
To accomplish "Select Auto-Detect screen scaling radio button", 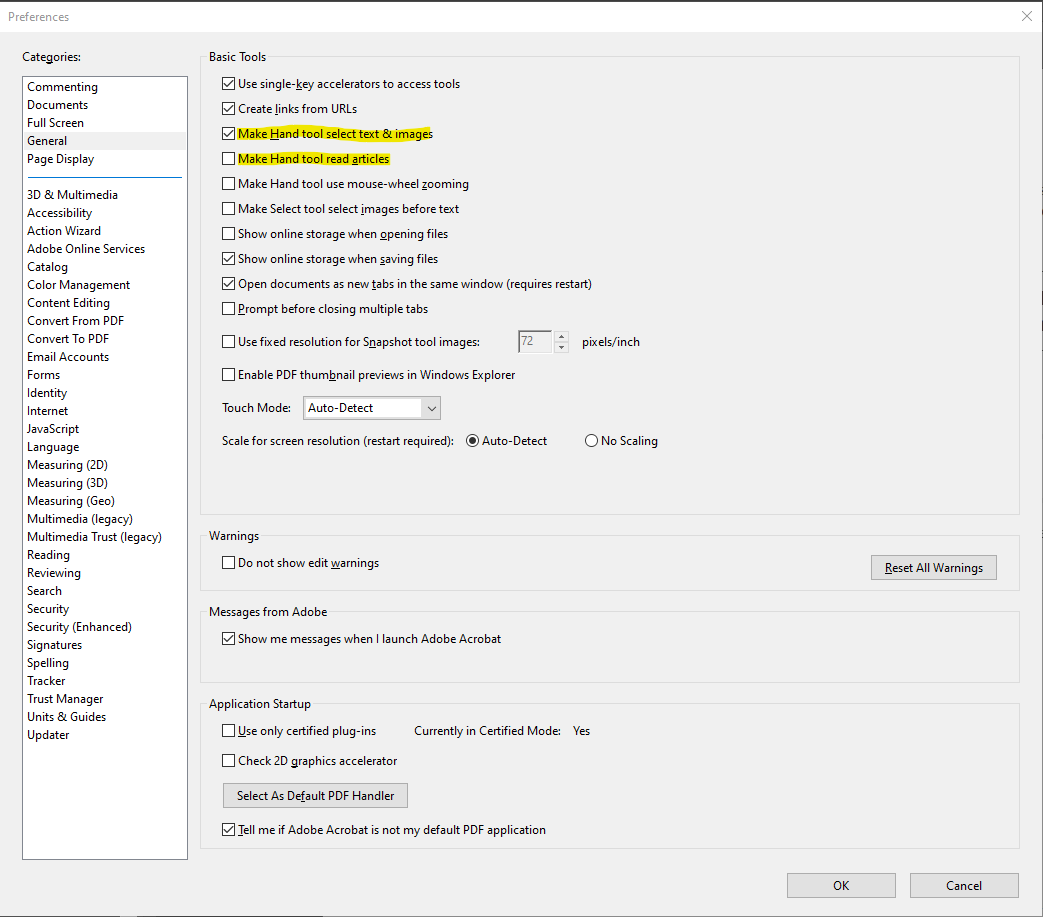I will pyautogui.click(x=472, y=441).
